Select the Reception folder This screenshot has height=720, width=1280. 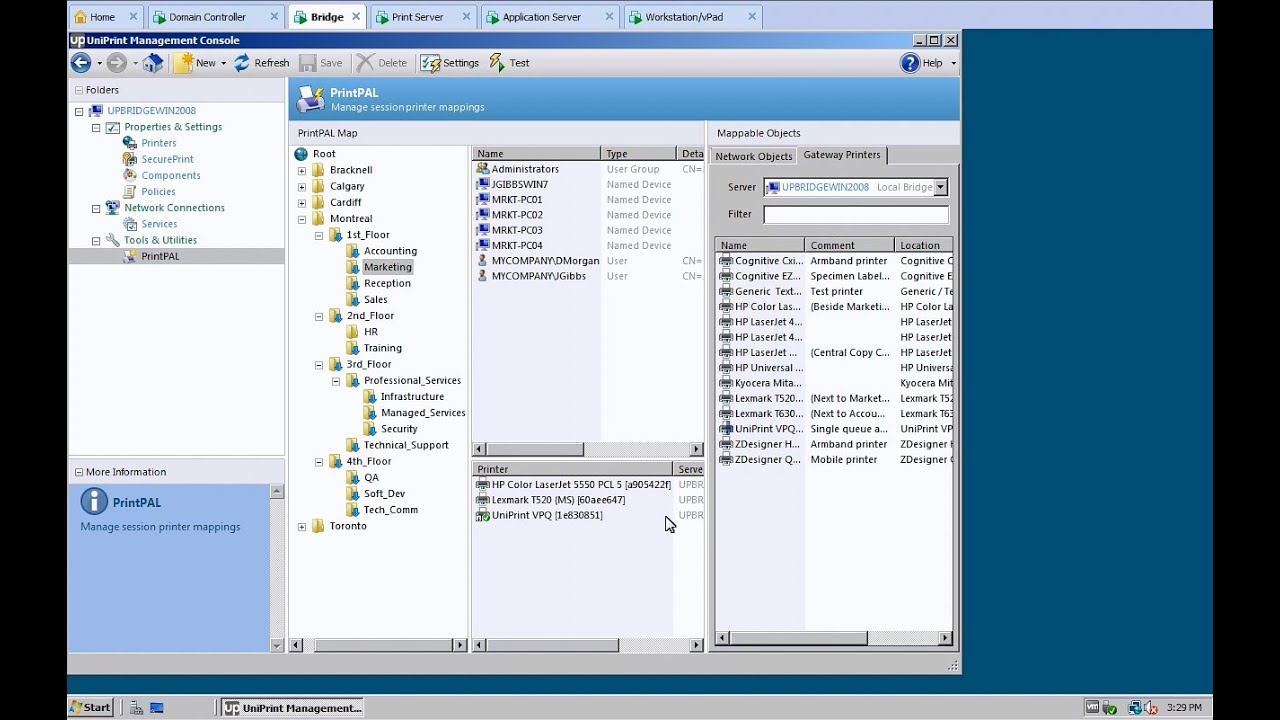(x=387, y=283)
